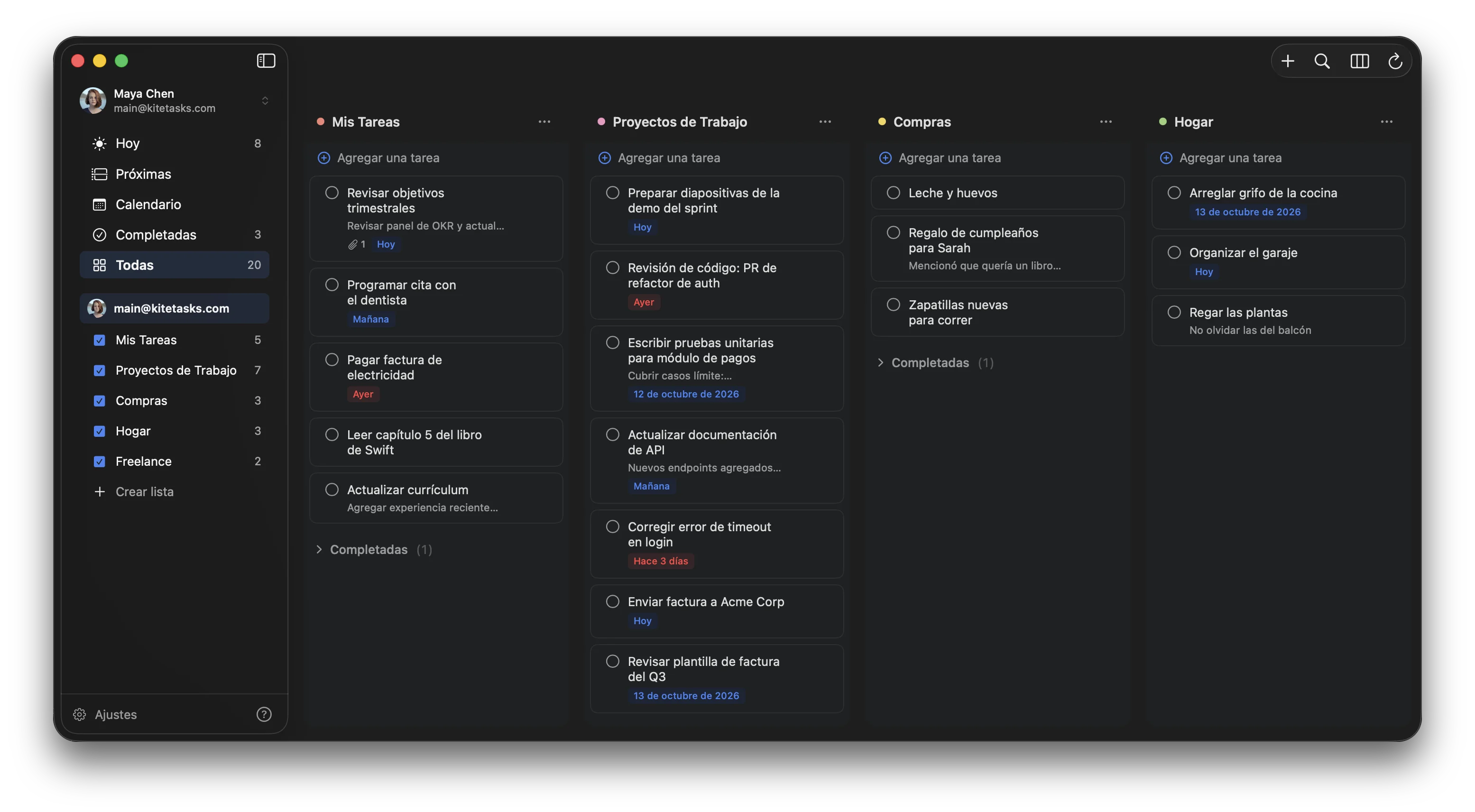Open search with the magnifier icon
This screenshot has width=1475, height=812.
(x=1321, y=61)
